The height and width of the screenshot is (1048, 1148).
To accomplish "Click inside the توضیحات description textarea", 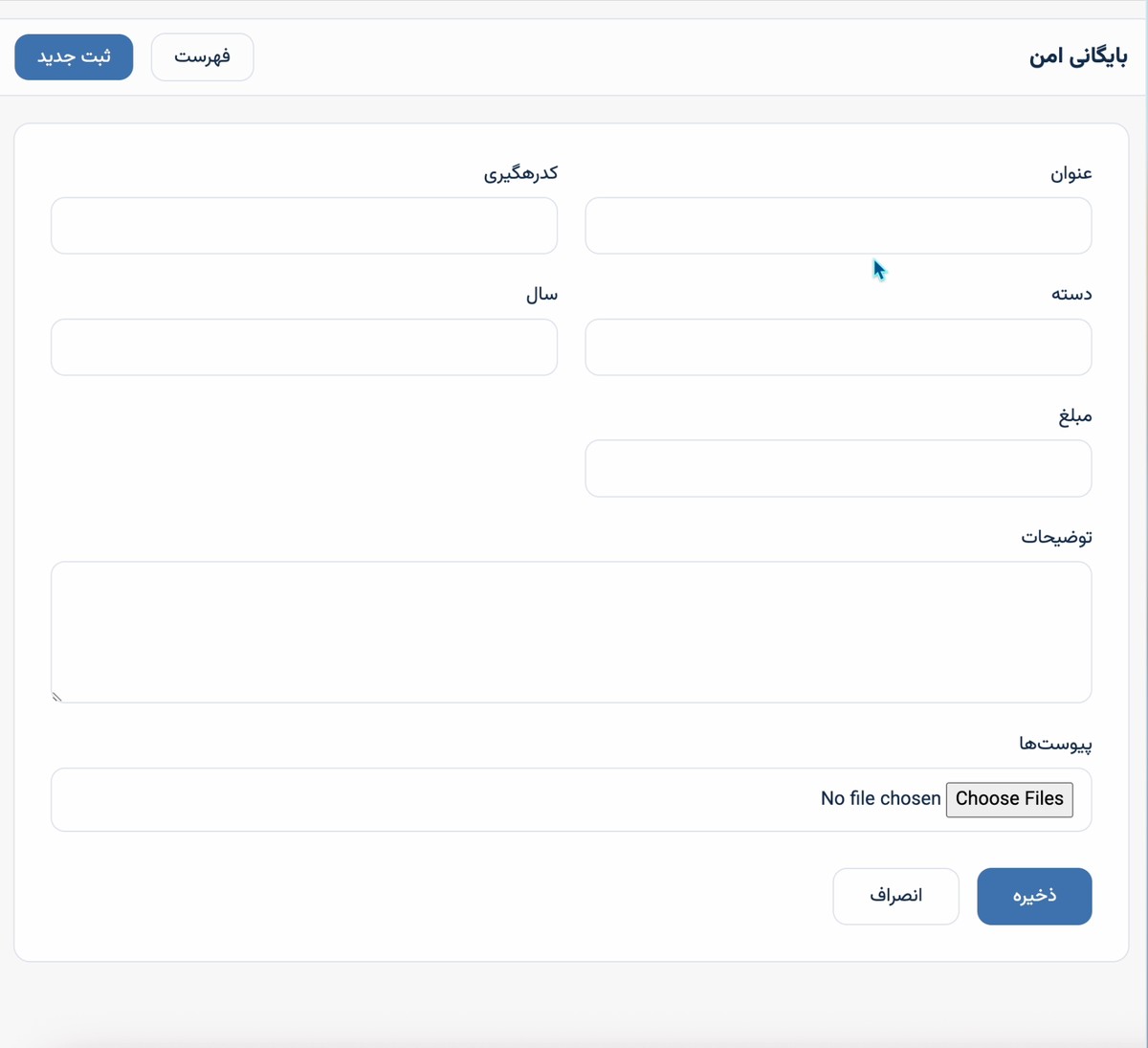I will (x=571, y=632).
